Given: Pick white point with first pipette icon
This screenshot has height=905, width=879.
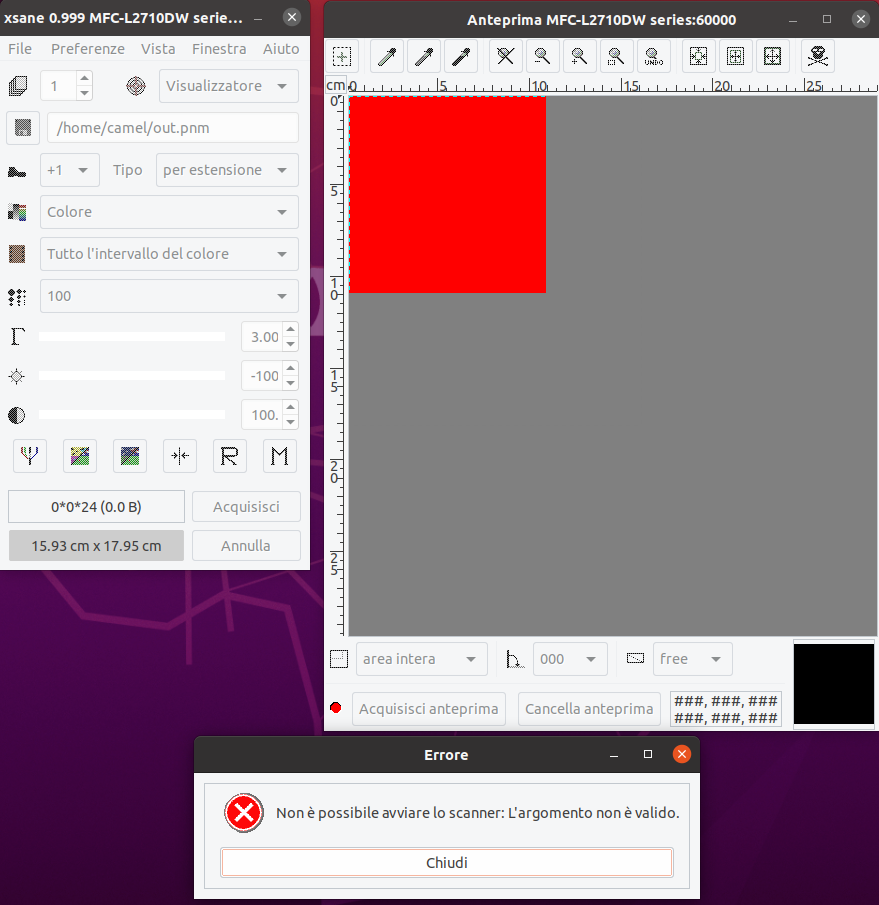Looking at the screenshot, I should [387, 56].
